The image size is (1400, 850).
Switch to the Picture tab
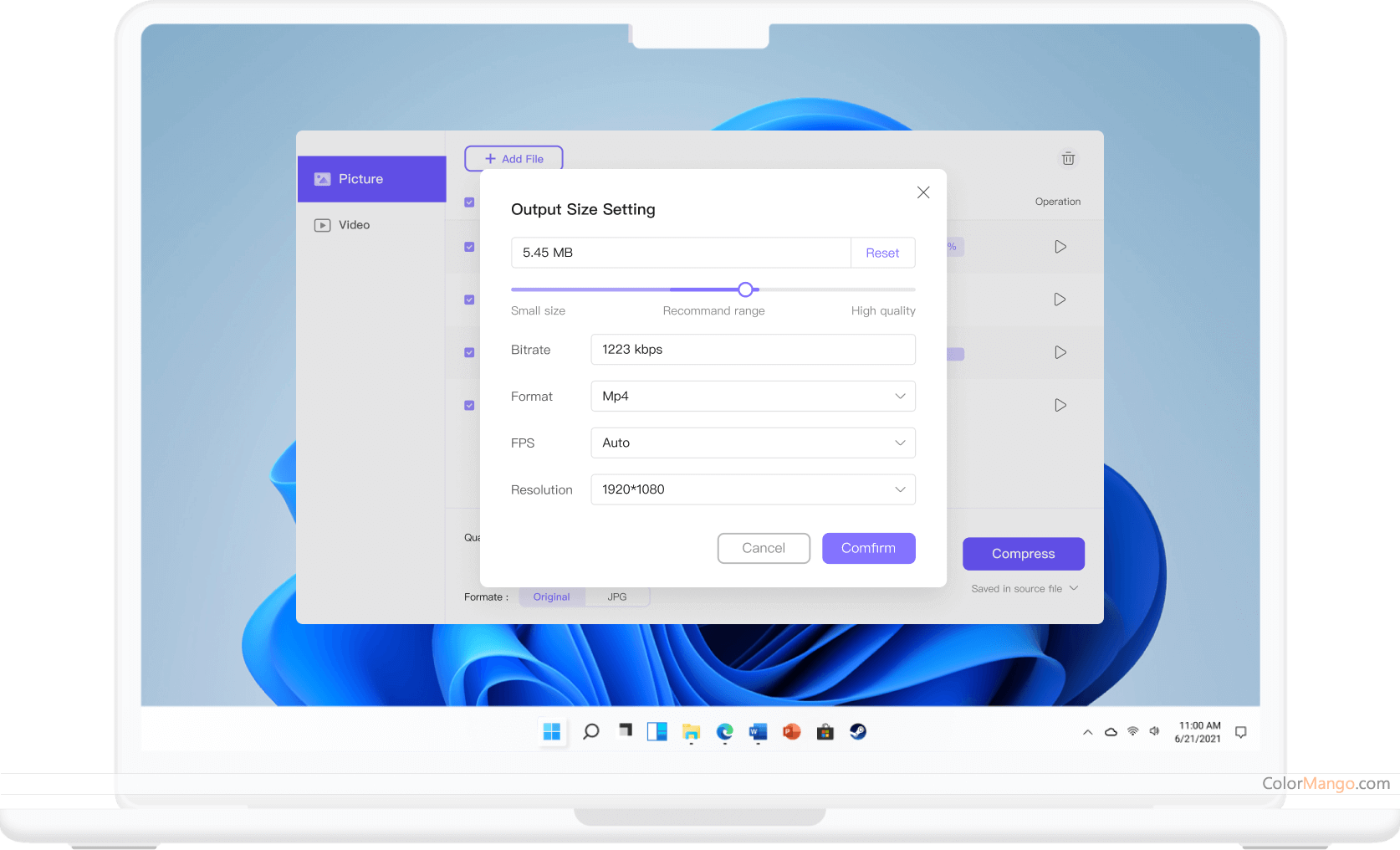372,179
